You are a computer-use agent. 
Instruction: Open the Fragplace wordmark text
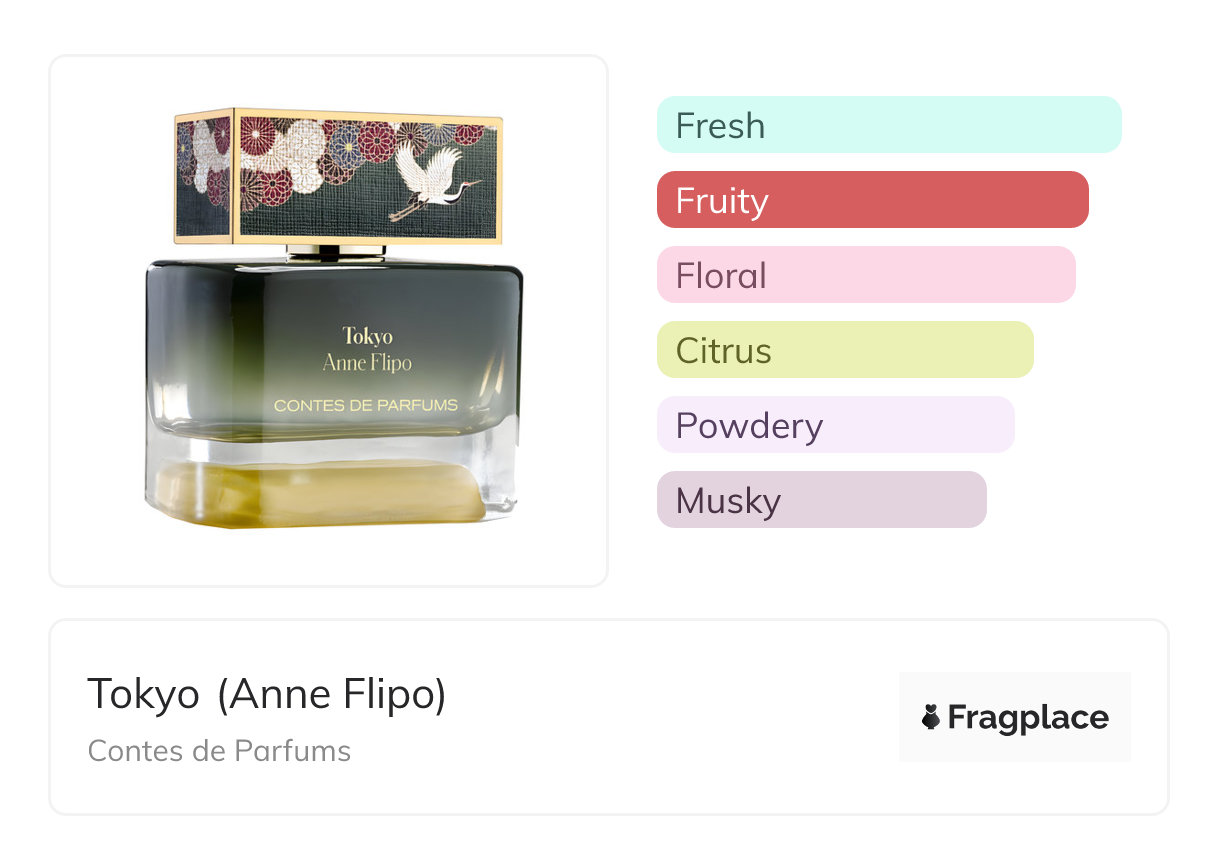(1027, 718)
